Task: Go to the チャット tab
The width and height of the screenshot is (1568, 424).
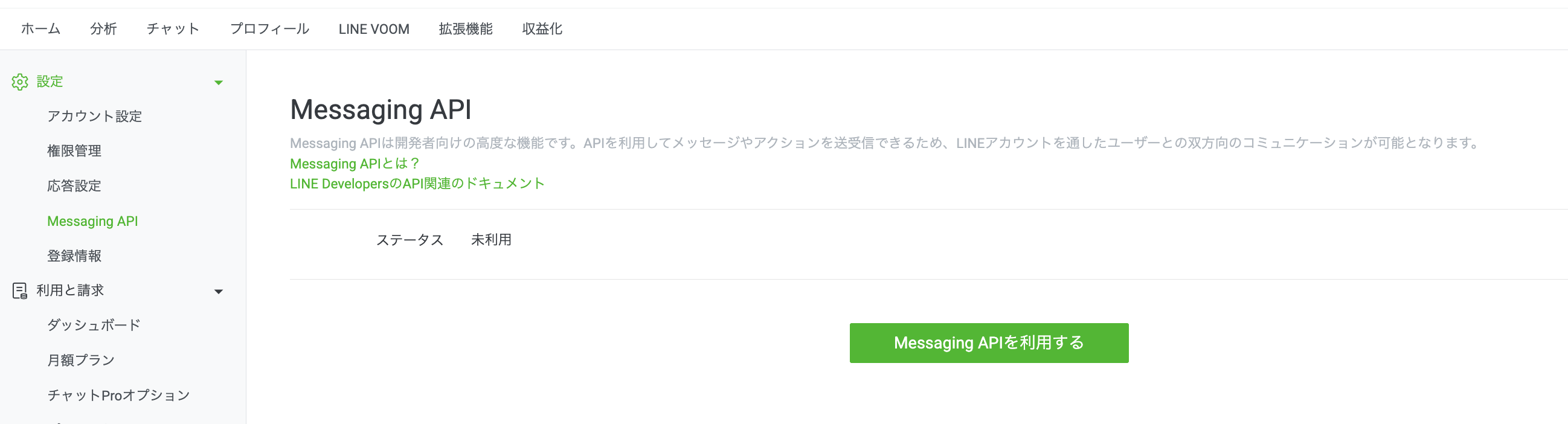Action: [173, 28]
